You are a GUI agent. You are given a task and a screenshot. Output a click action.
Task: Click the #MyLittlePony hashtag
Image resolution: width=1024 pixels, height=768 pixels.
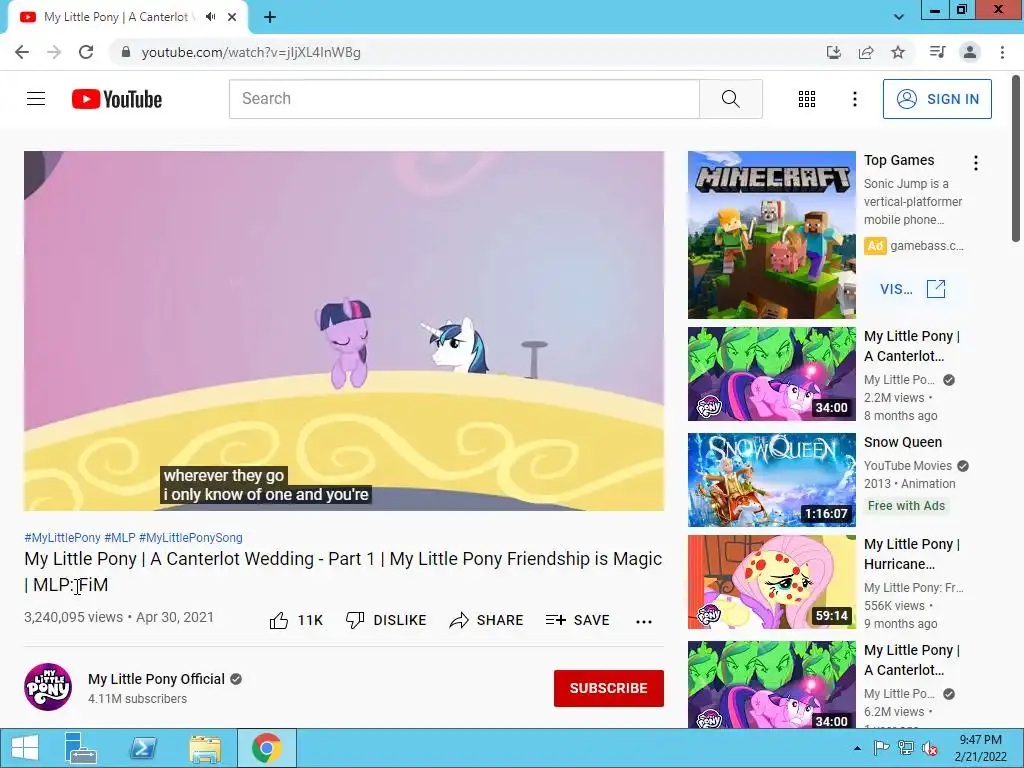pos(62,537)
